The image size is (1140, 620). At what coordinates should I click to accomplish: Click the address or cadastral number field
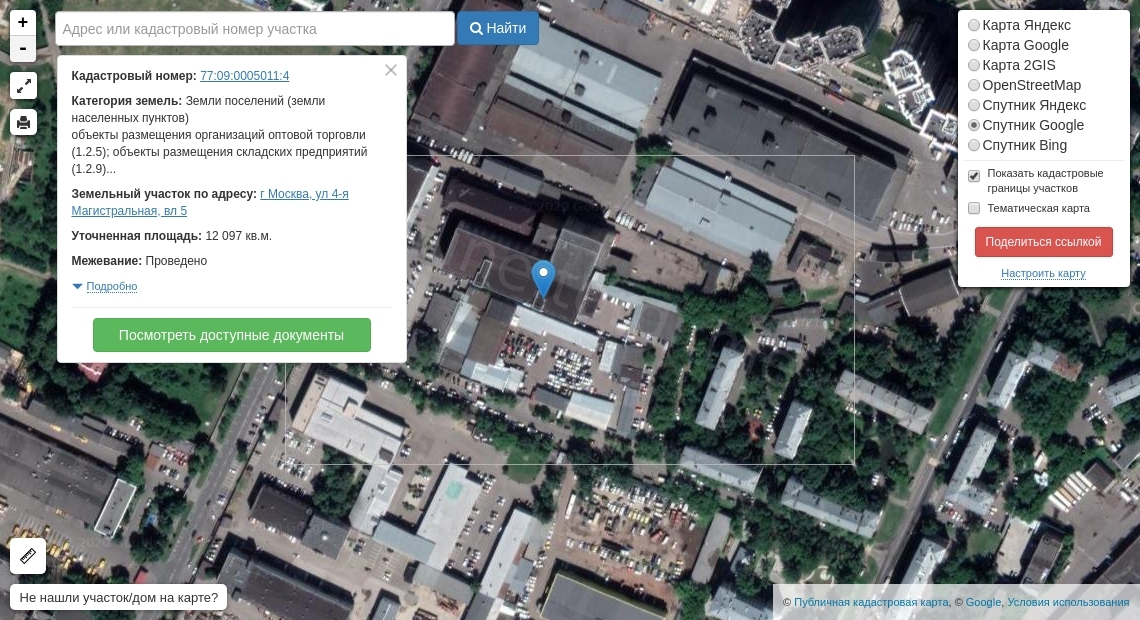[x=255, y=29]
